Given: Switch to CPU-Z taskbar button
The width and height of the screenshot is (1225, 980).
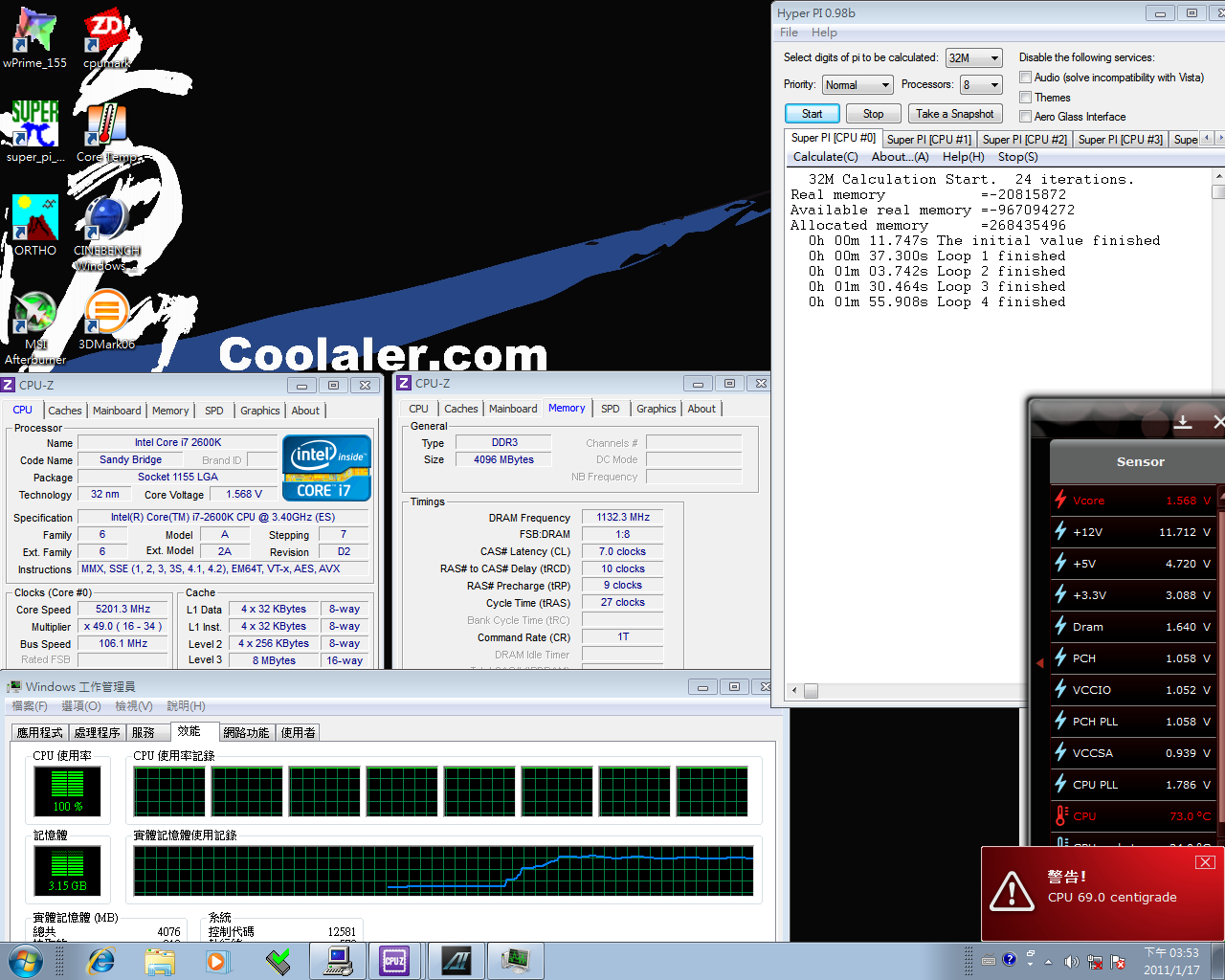Looking at the screenshot, I should pos(394,961).
